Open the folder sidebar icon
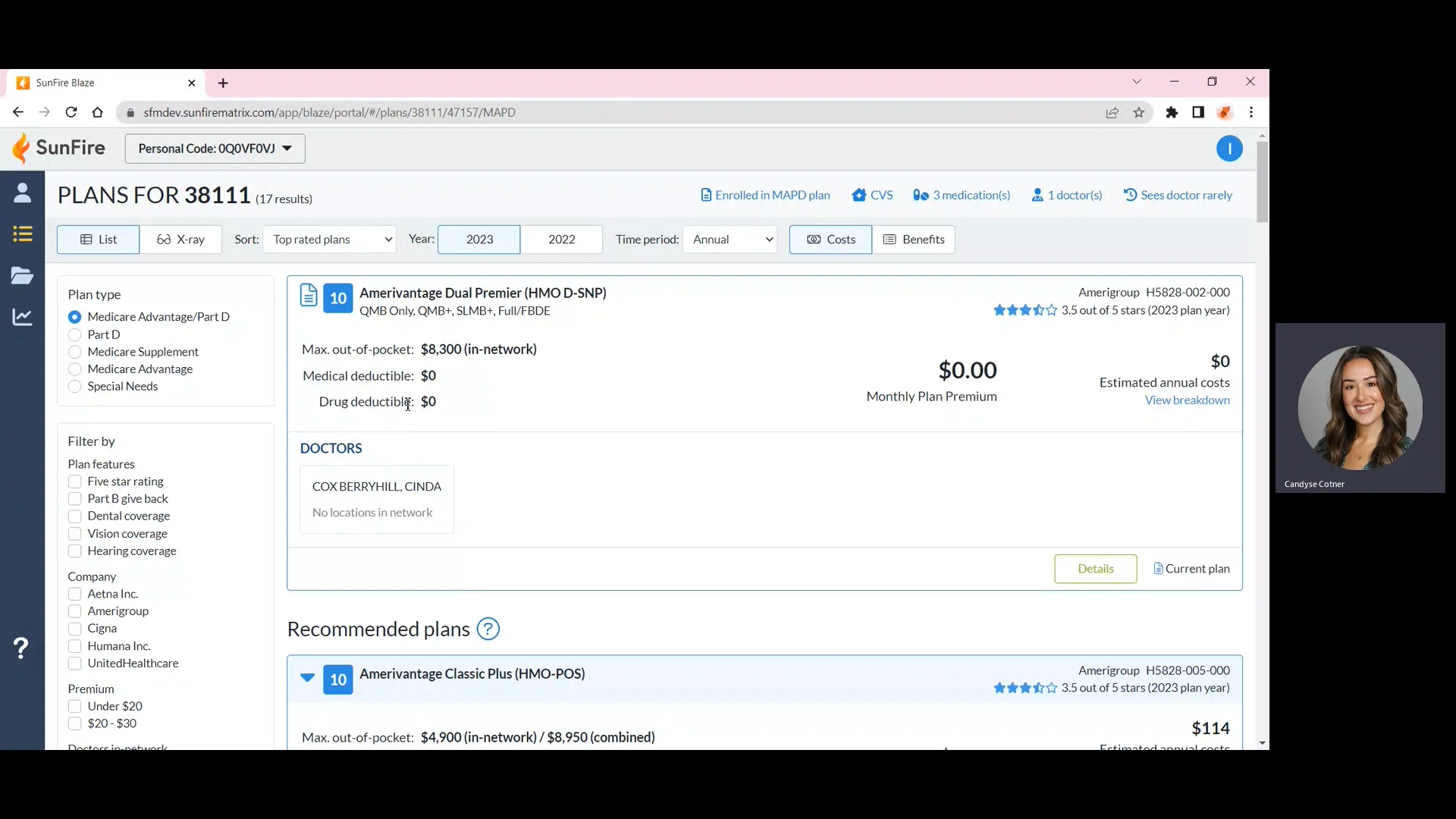 pyautogui.click(x=22, y=275)
